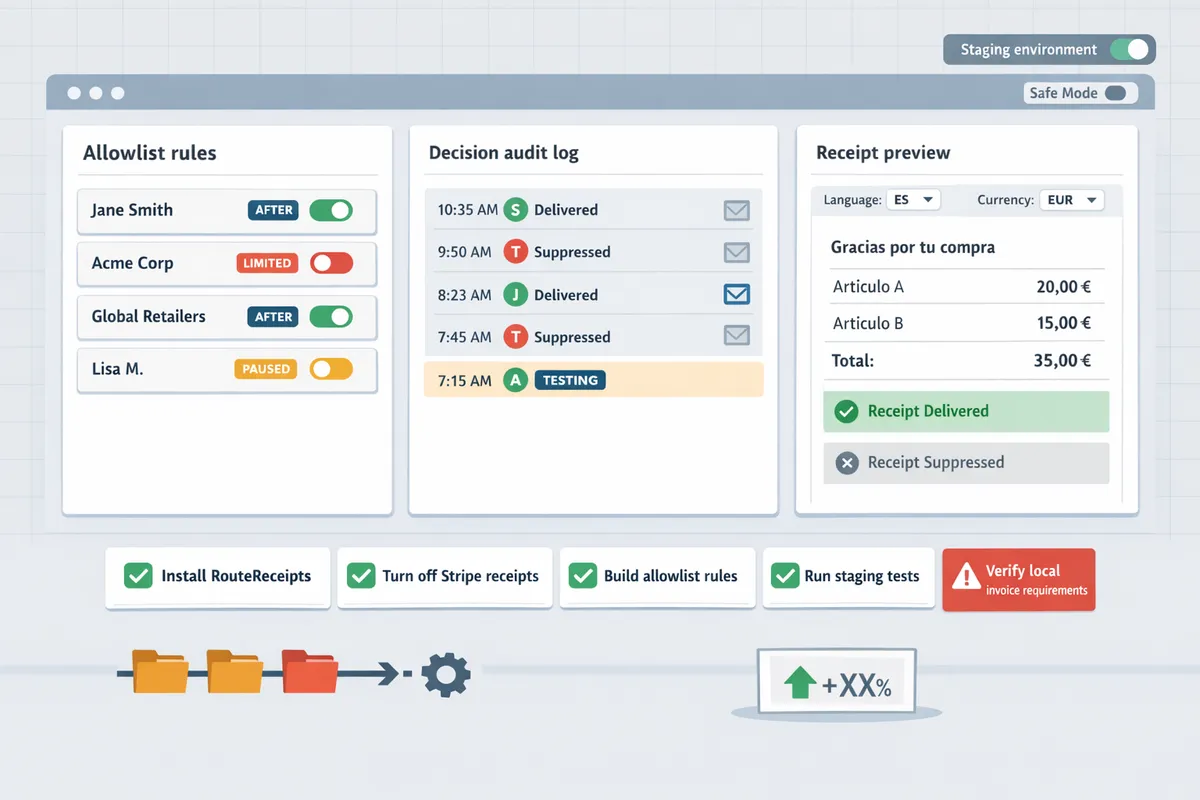Click the green A avatar at 7:15 AM
Viewport: 1200px width, 800px height.
point(515,380)
